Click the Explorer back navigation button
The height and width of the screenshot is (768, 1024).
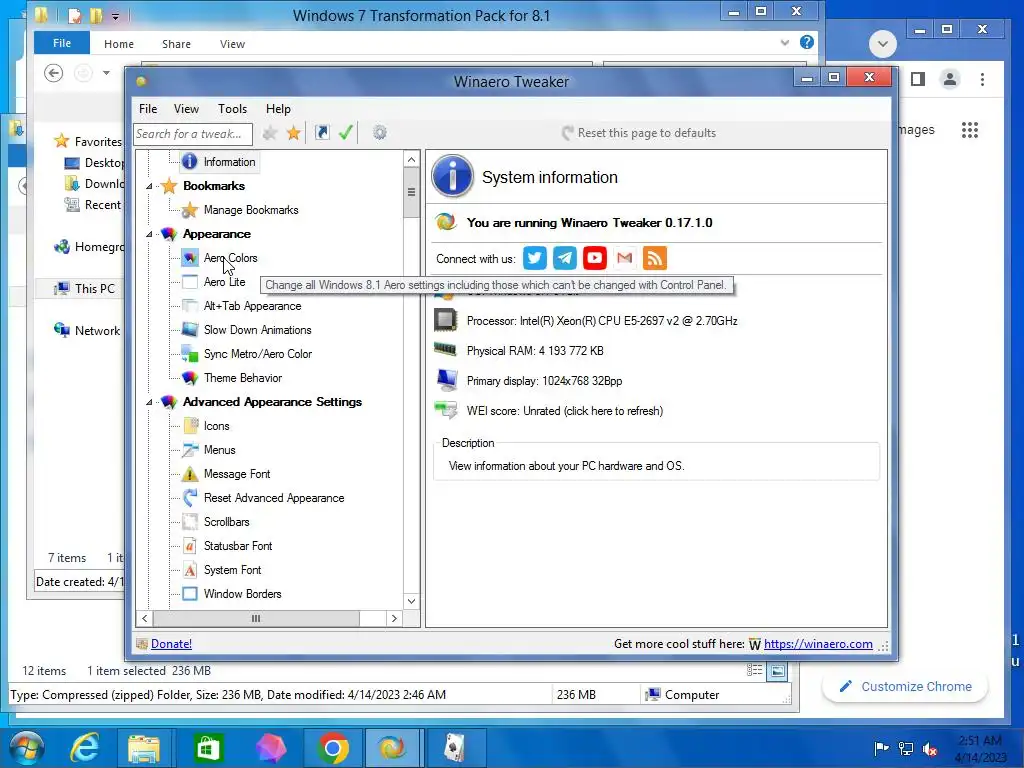(54, 73)
